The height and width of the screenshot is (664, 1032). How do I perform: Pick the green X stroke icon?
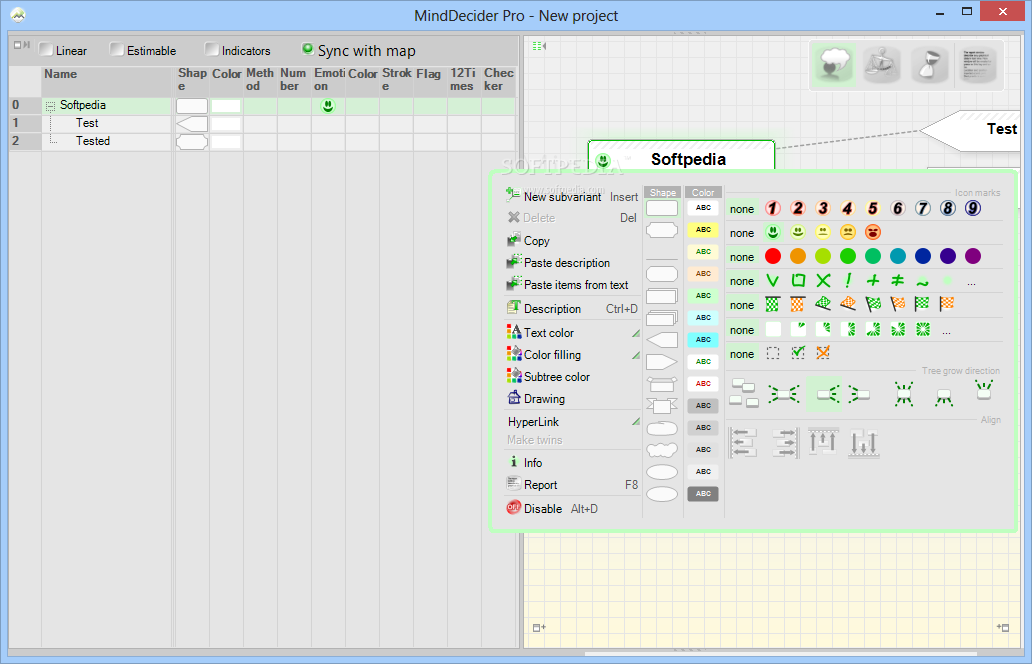[x=823, y=281]
